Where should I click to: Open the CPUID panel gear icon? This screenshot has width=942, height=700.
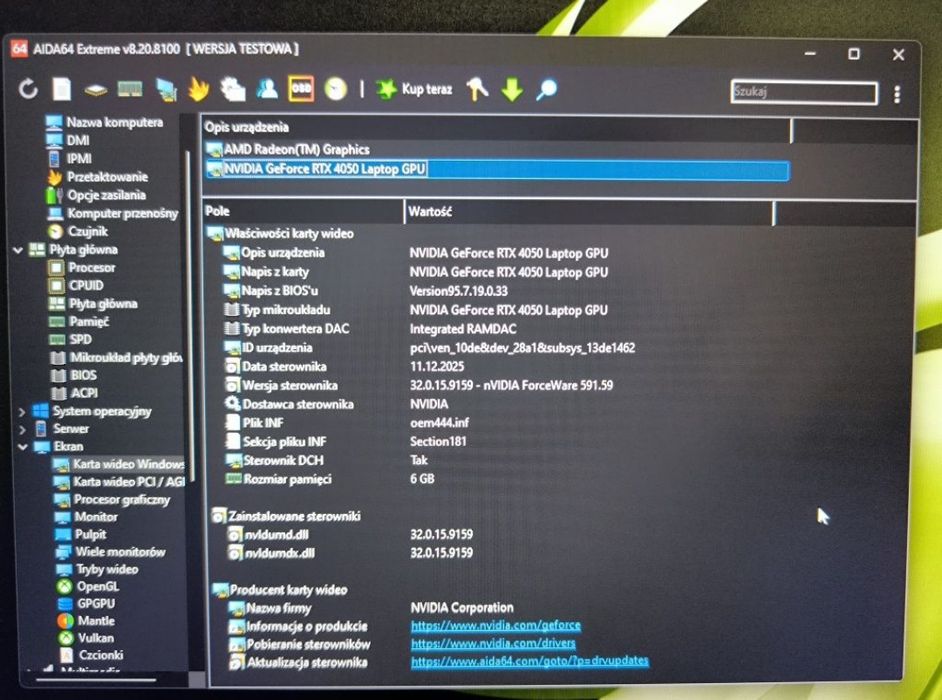click(232, 90)
